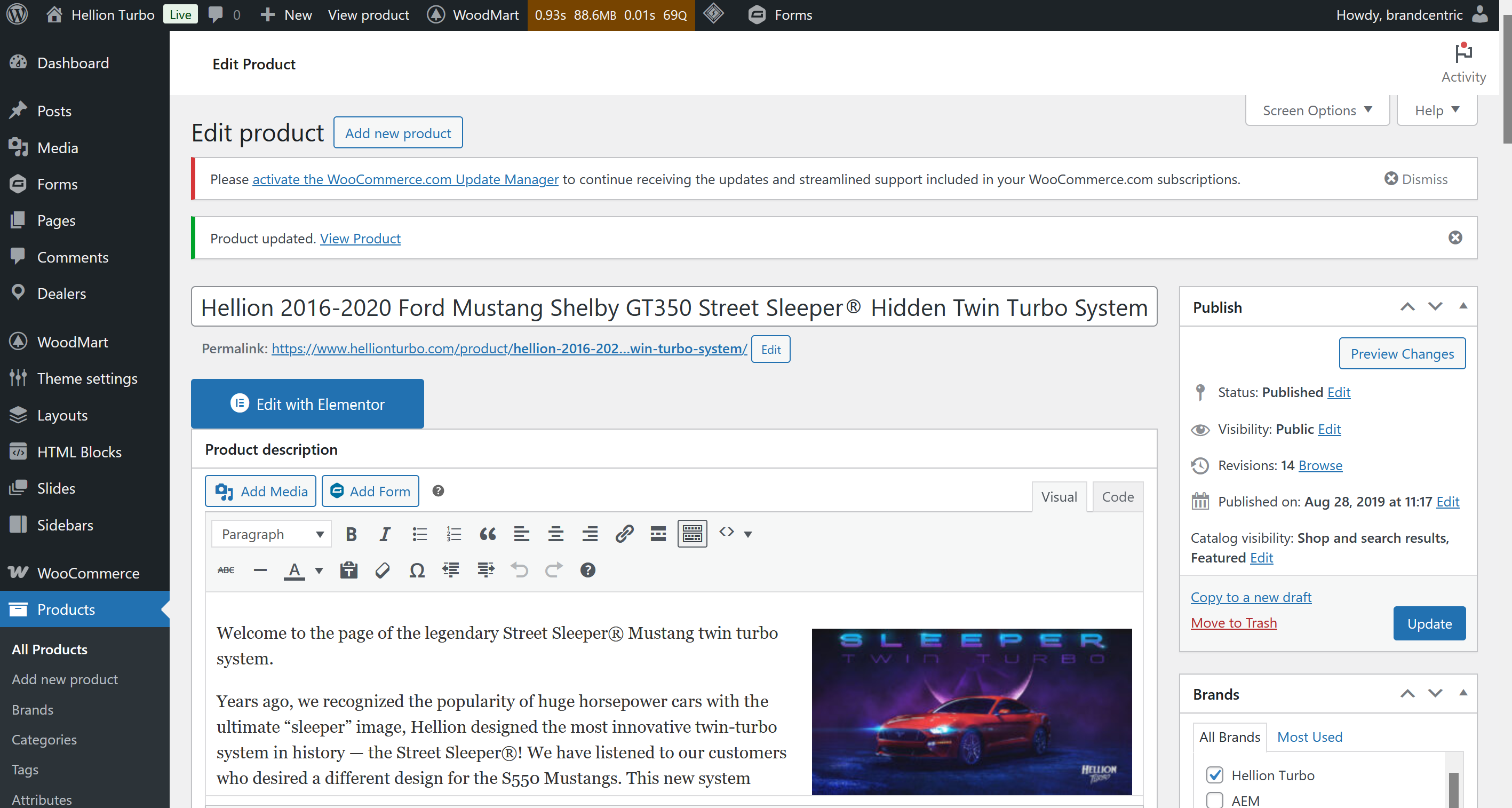Select the Most Used brands tab

pyautogui.click(x=1309, y=736)
